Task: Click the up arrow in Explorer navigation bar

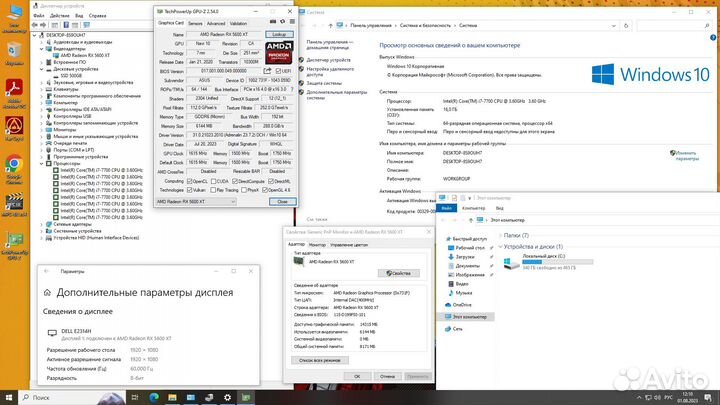Action: 470,220
